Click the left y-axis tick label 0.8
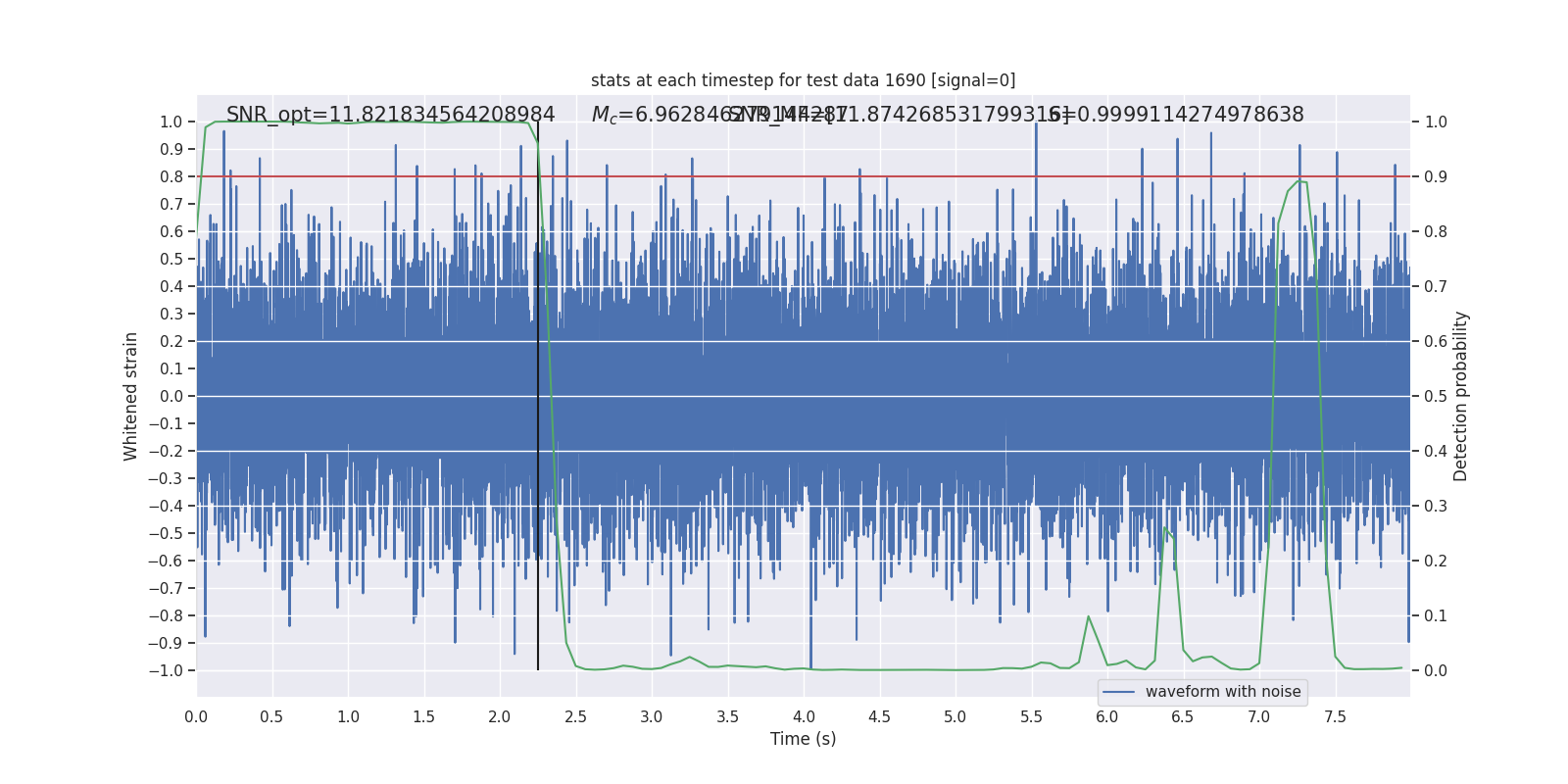 (171, 176)
